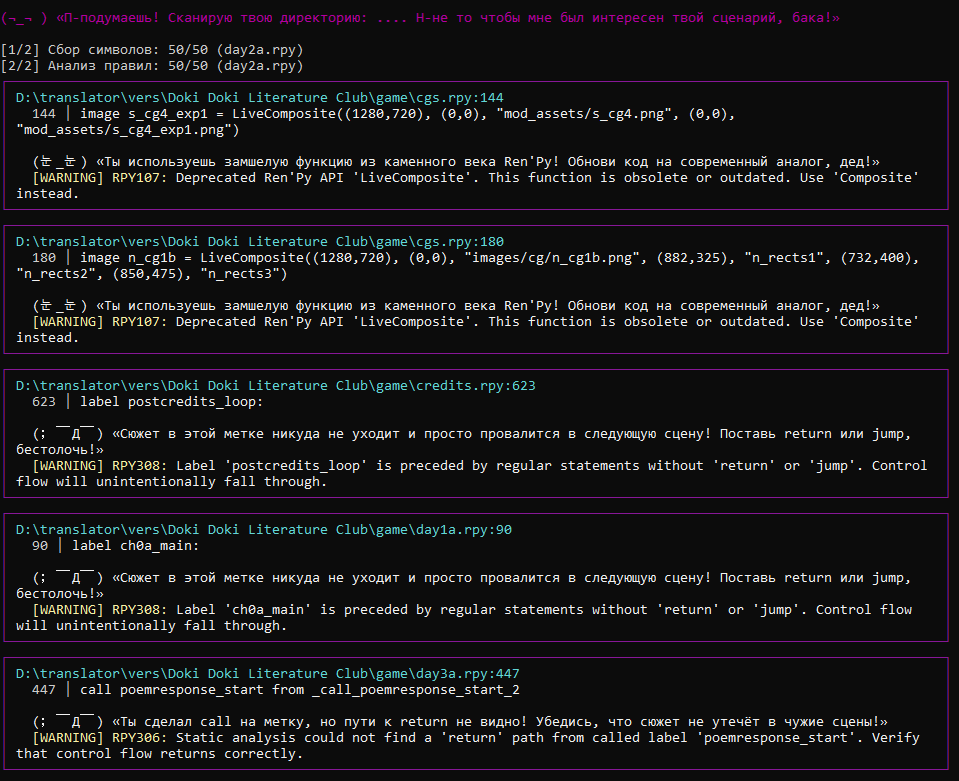959x781 pixels.
Task: Click the crying kaomoji in ch0a_main warning
Action: 68,578
